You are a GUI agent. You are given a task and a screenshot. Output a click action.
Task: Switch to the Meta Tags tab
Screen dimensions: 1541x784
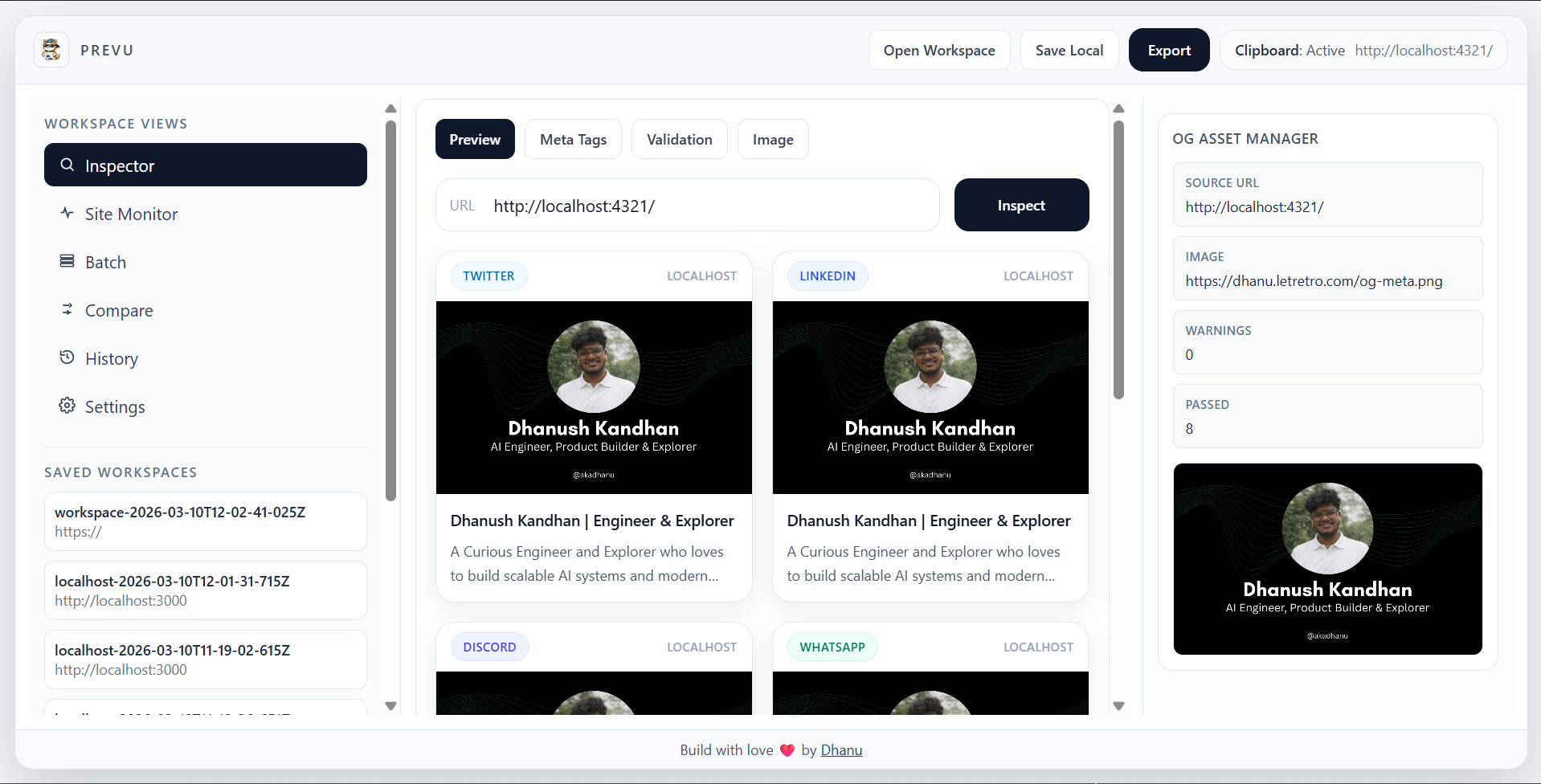[573, 138]
